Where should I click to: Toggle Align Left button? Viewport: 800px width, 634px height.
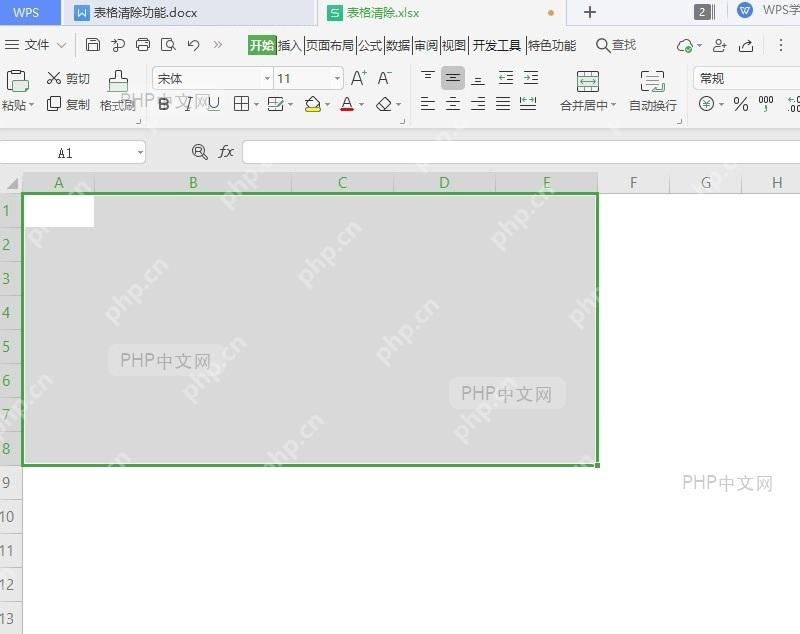pyautogui.click(x=428, y=104)
